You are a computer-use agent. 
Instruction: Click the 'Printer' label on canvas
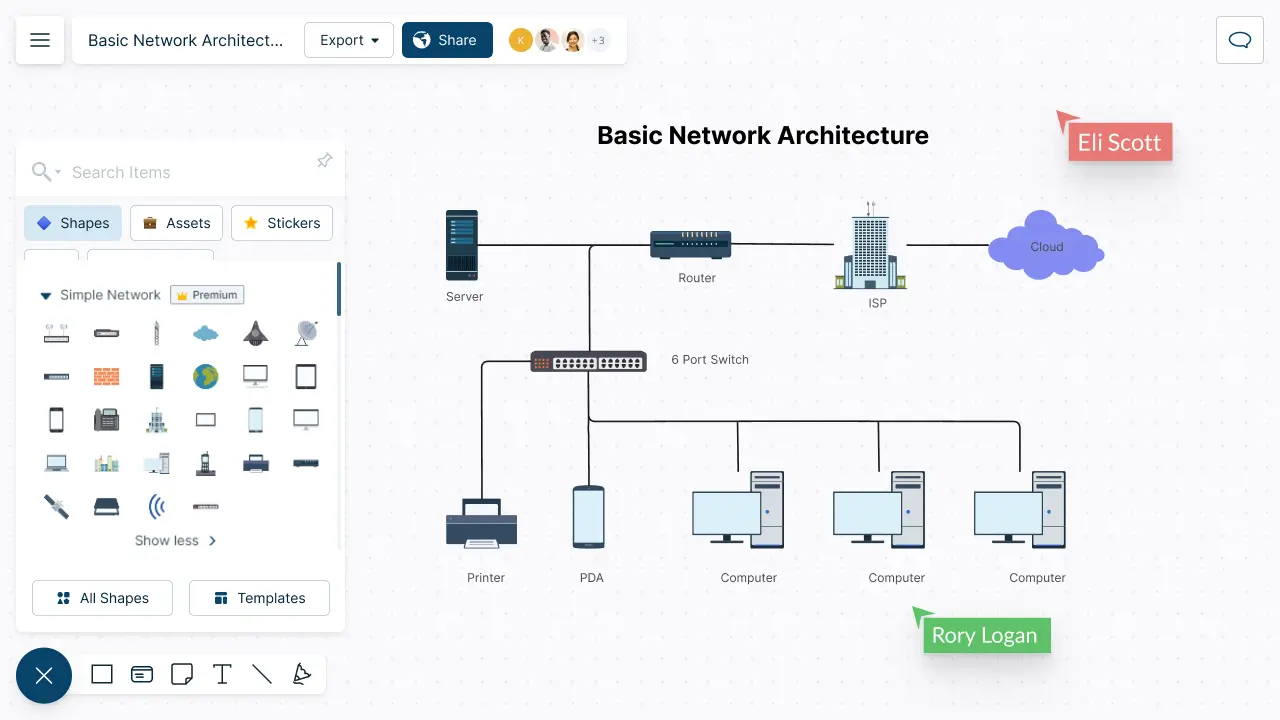click(486, 577)
